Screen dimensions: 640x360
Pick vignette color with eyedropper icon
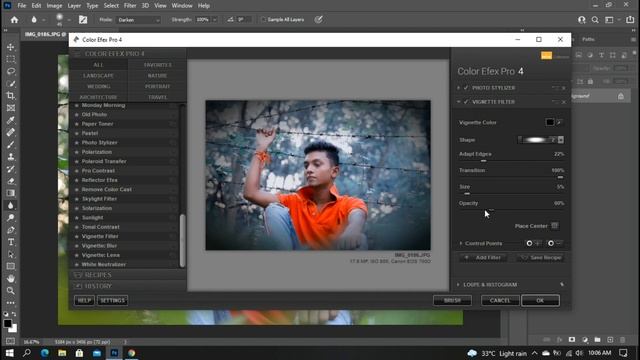tap(560, 122)
